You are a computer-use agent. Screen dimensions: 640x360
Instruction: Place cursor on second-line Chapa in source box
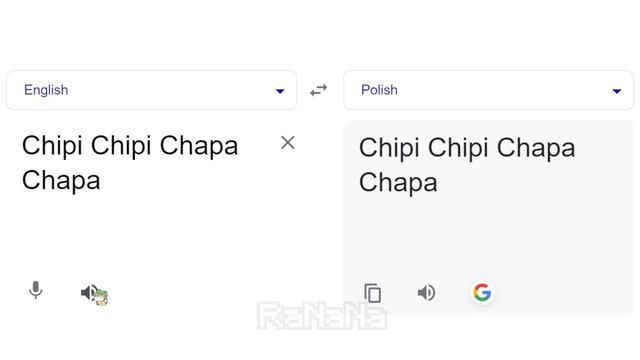coord(61,180)
